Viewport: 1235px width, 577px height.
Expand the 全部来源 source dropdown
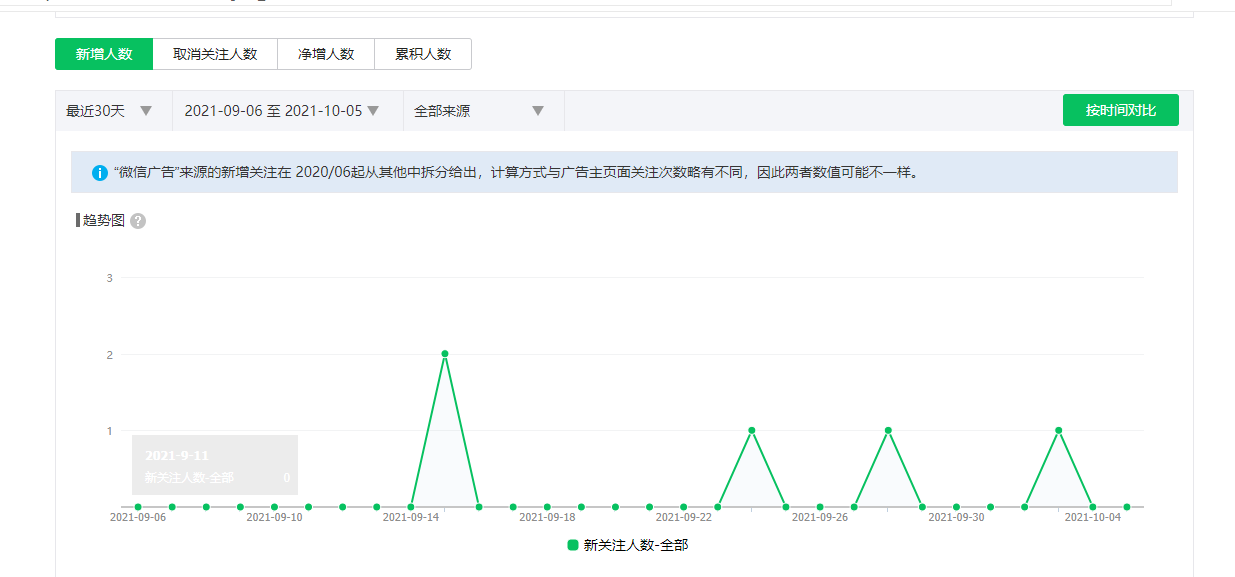click(x=480, y=111)
